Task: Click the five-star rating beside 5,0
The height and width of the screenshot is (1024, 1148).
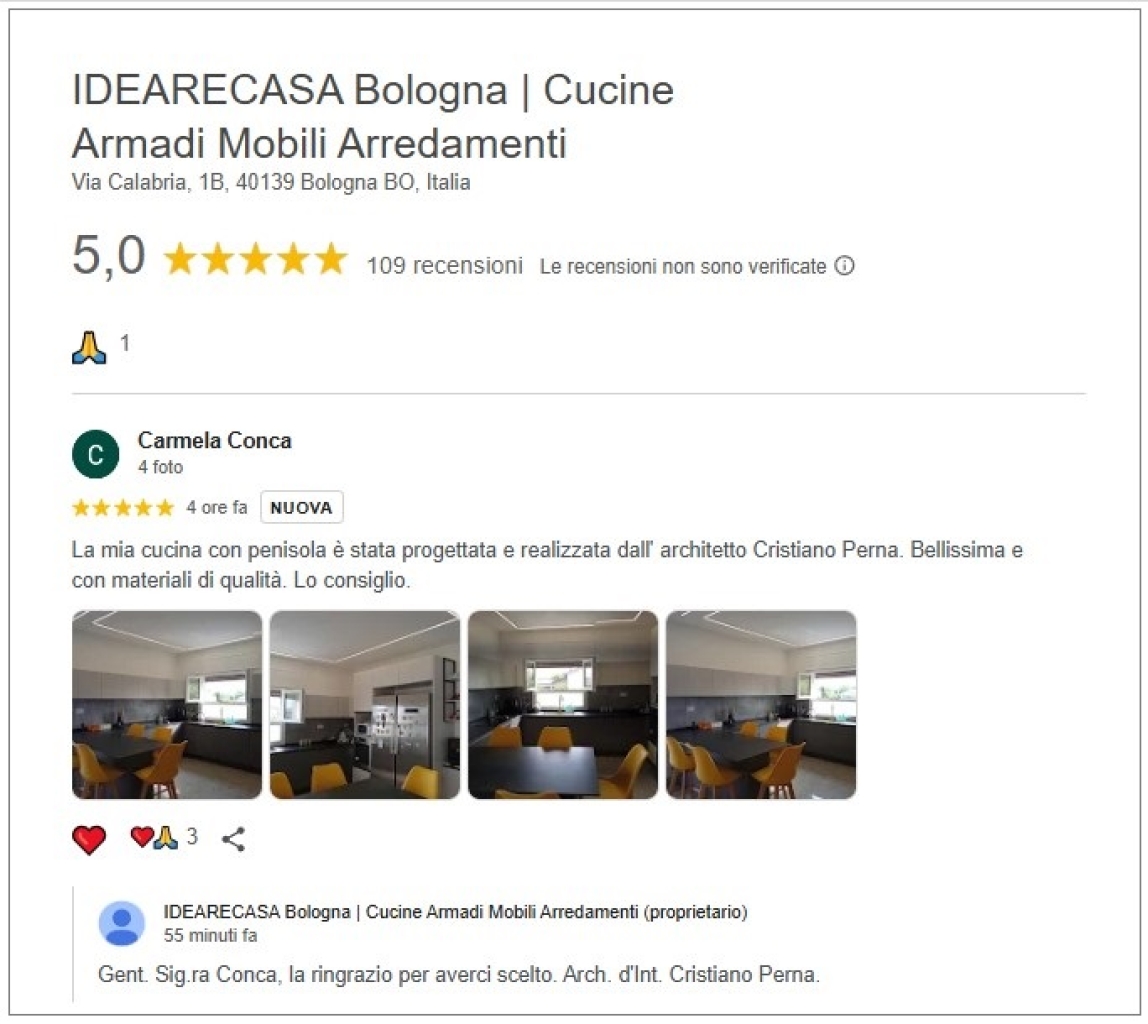Action: point(256,258)
